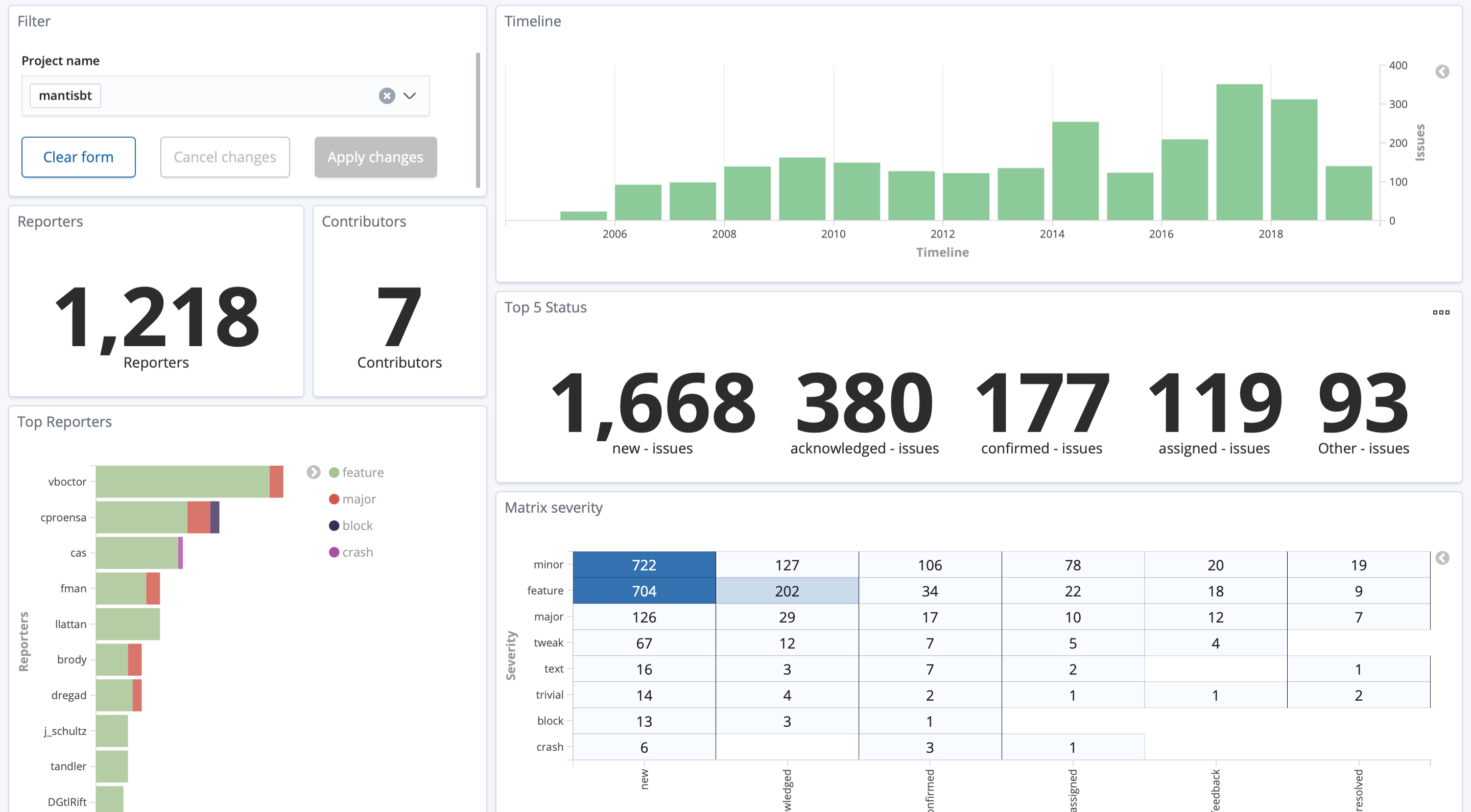Select the 2017 bar in Timeline
This screenshot has width=1471, height=812.
pyautogui.click(x=1239, y=153)
